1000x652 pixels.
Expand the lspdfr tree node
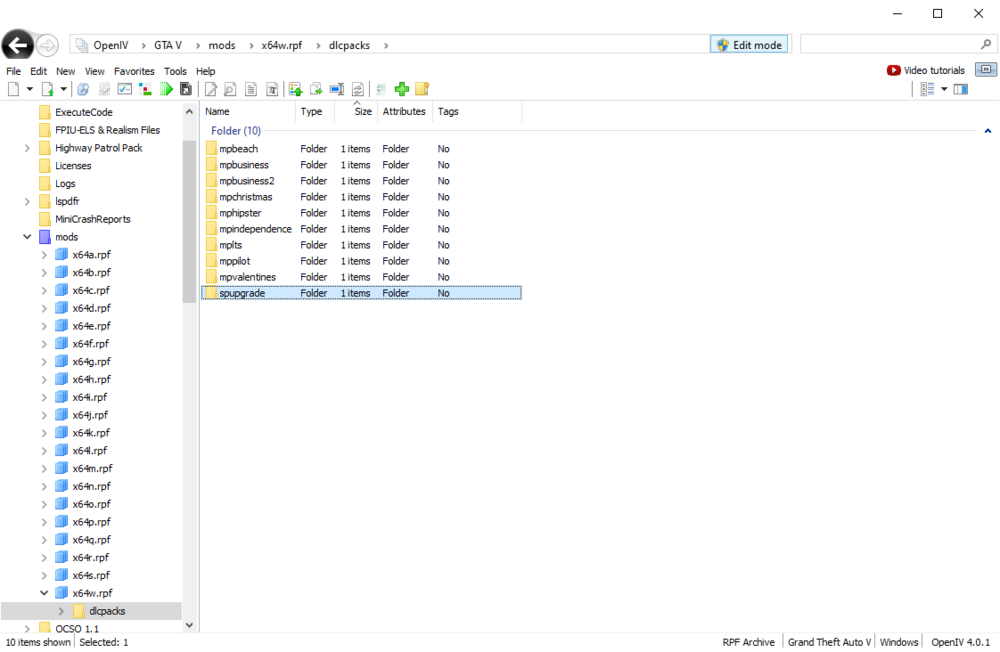tap(27, 202)
